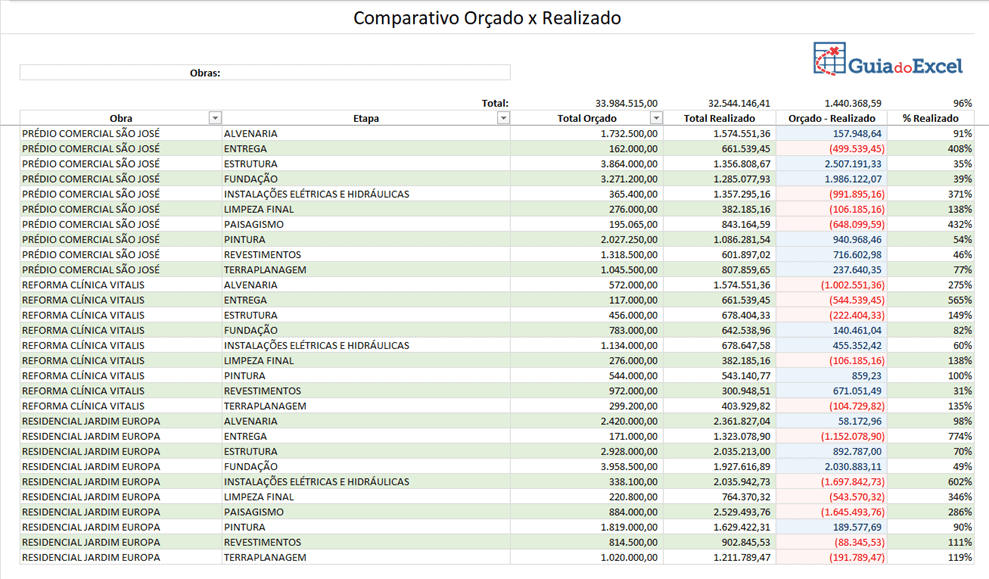Select REFORMA CLÍNICA VITALIS FUNDAÇÃO etapa cell
Viewport: 989px width, 579px height.
pos(250,330)
